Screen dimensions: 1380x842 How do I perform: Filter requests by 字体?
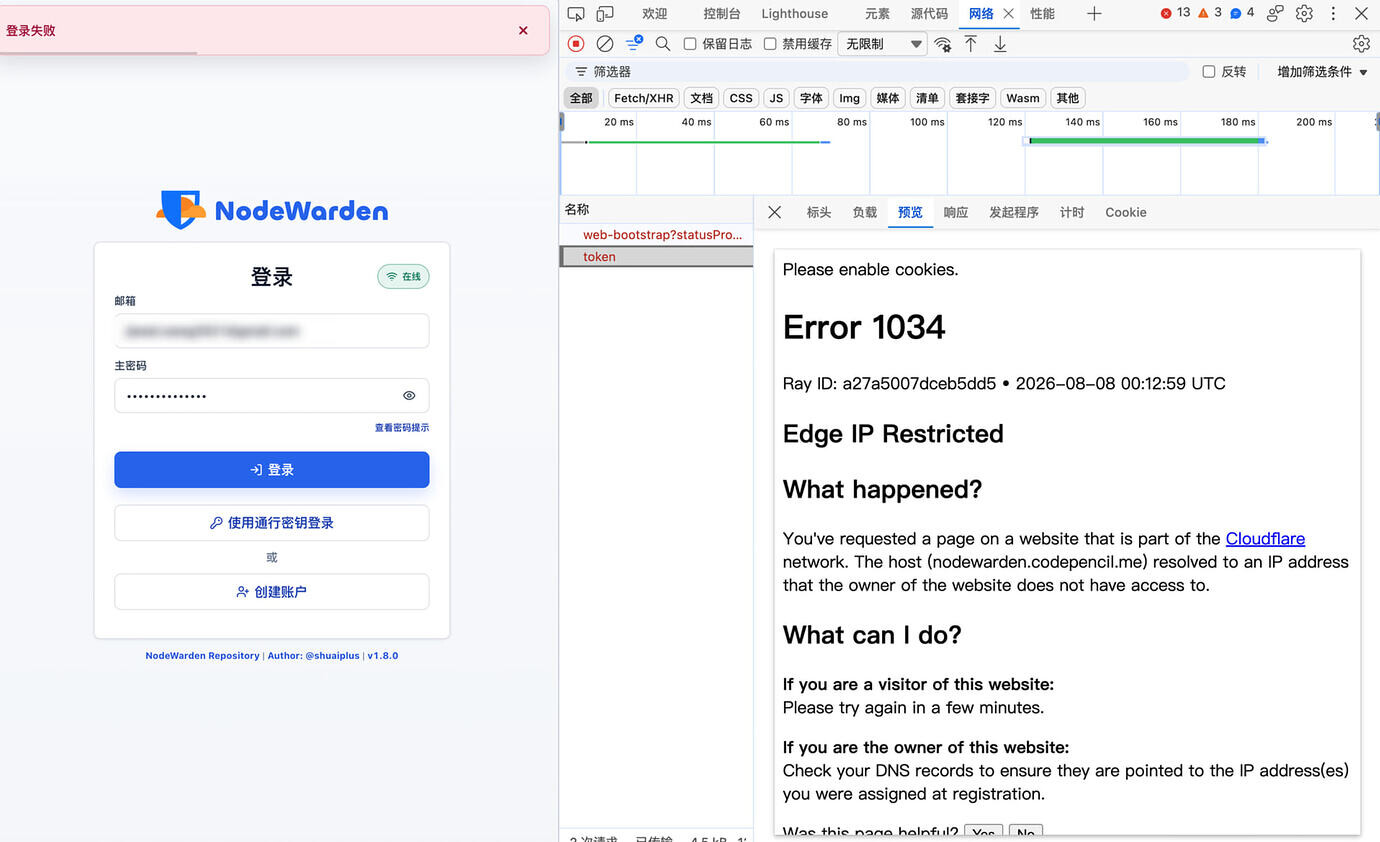(x=811, y=98)
